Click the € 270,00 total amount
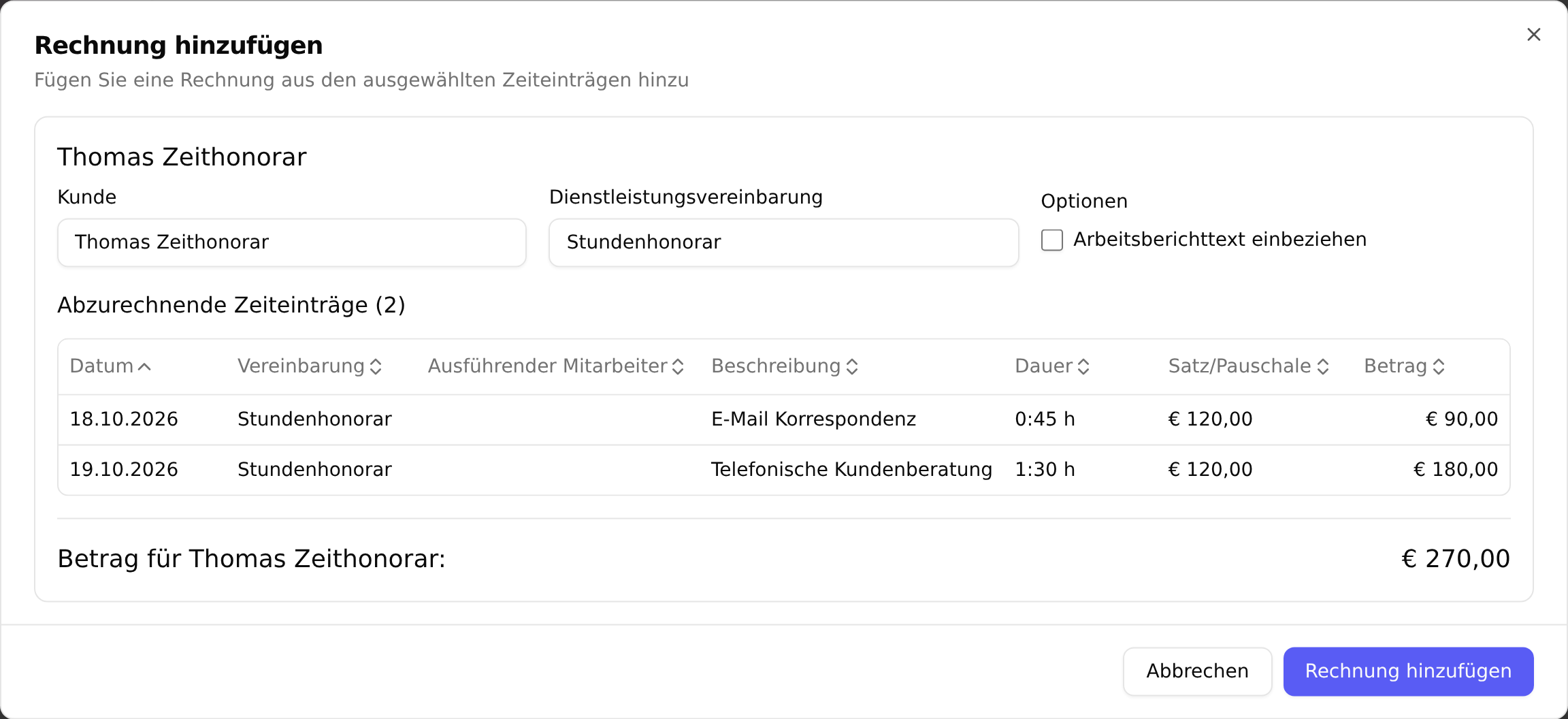This screenshot has height=719, width=1568. pyautogui.click(x=1456, y=559)
